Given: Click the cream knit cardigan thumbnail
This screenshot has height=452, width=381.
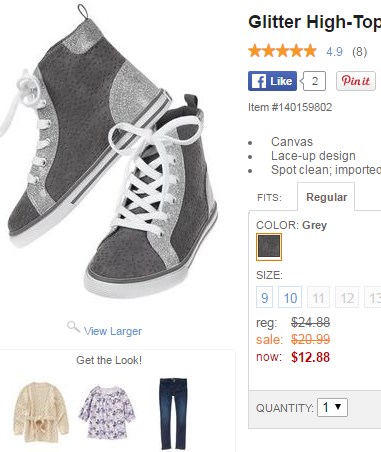Looking at the screenshot, I should point(41,413).
